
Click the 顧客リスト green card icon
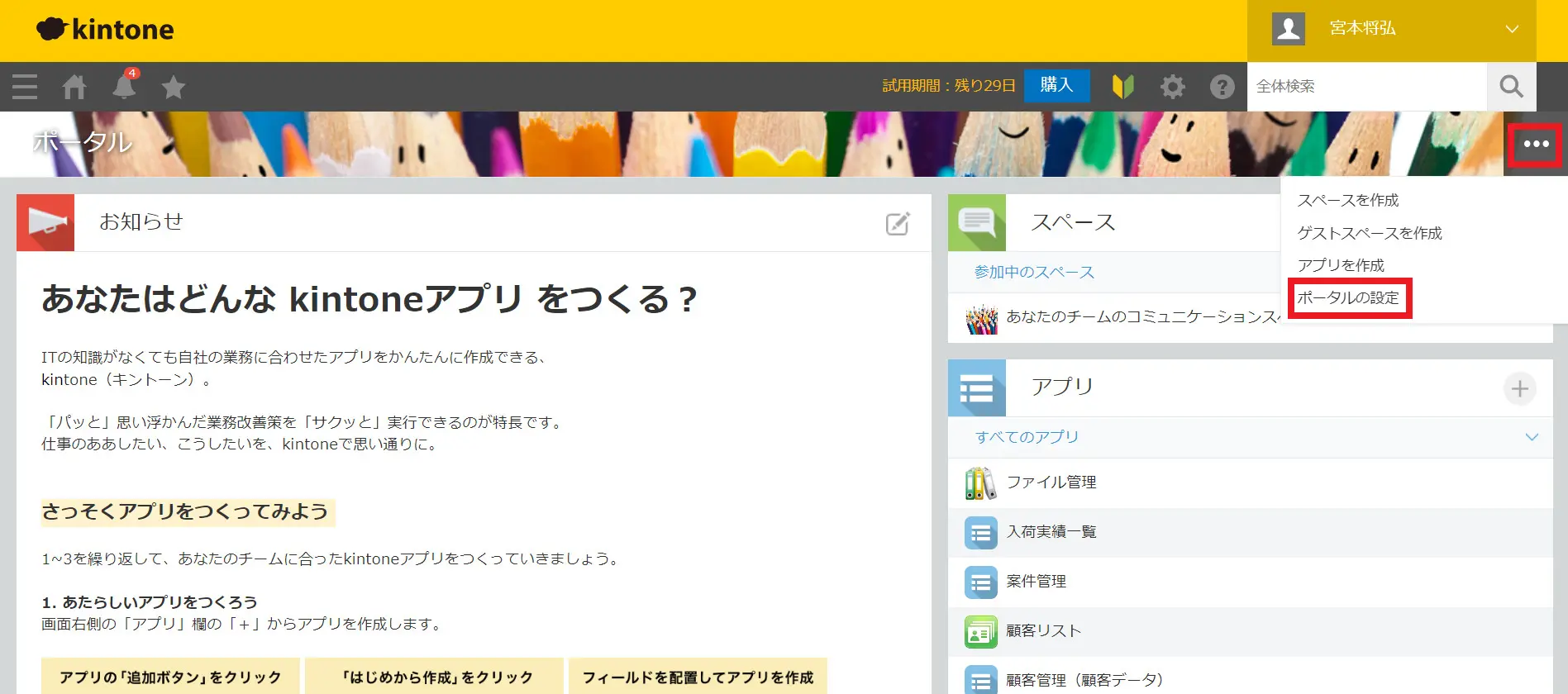tap(981, 632)
